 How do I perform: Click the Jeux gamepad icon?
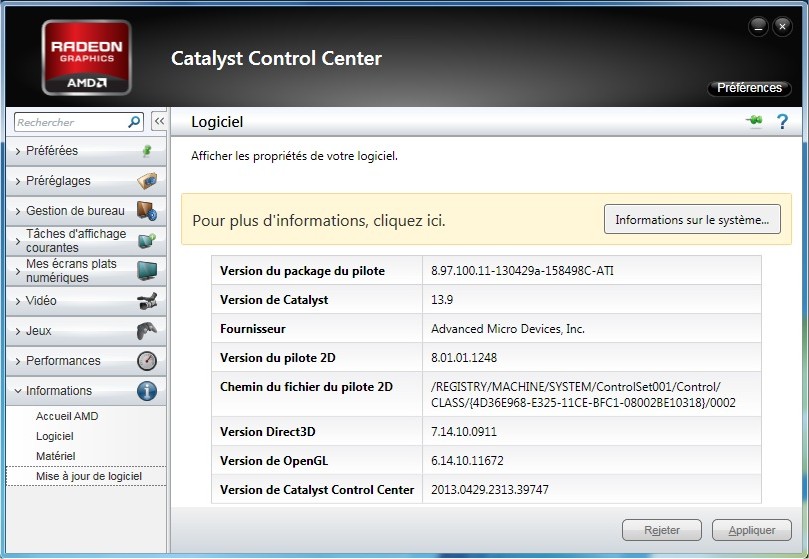pos(147,330)
